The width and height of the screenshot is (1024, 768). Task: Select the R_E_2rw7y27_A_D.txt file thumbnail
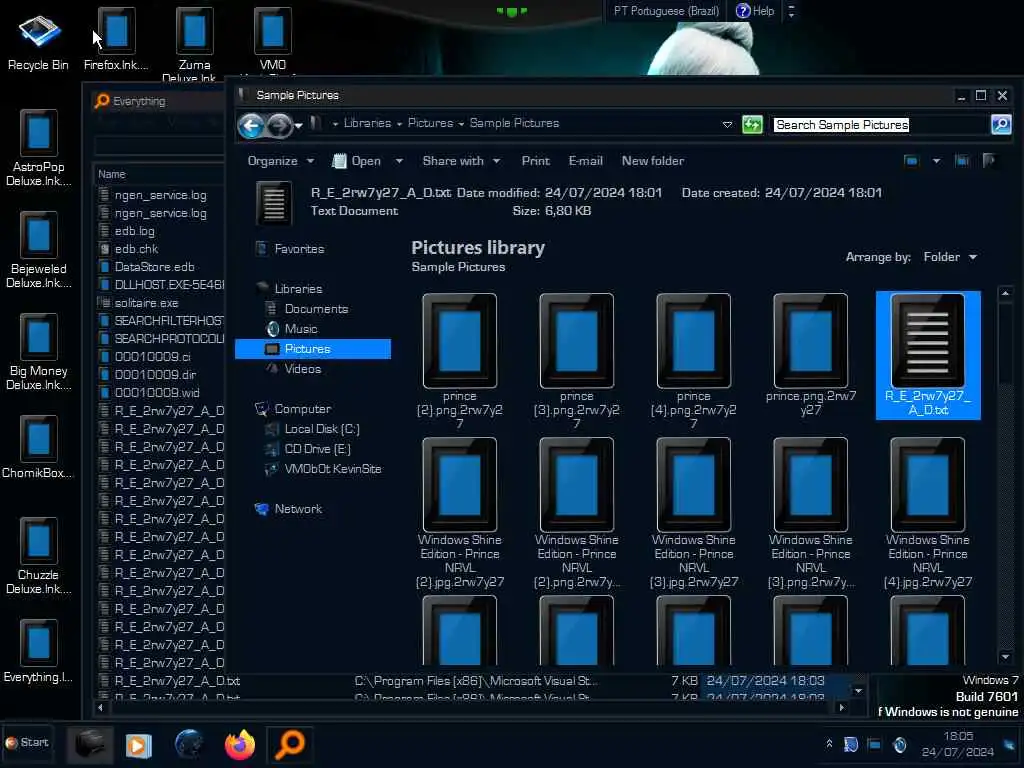pos(928,355)
